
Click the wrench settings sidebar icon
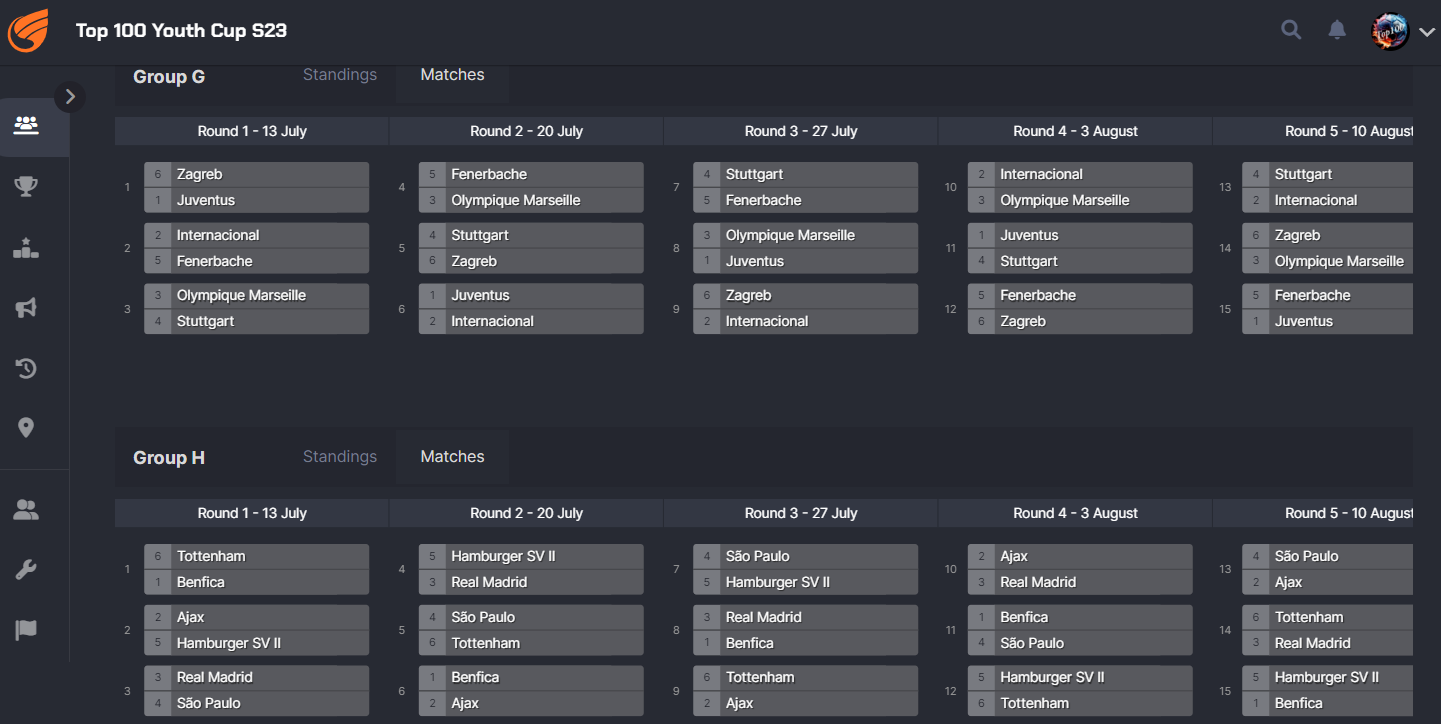click(x=26, y=570)
